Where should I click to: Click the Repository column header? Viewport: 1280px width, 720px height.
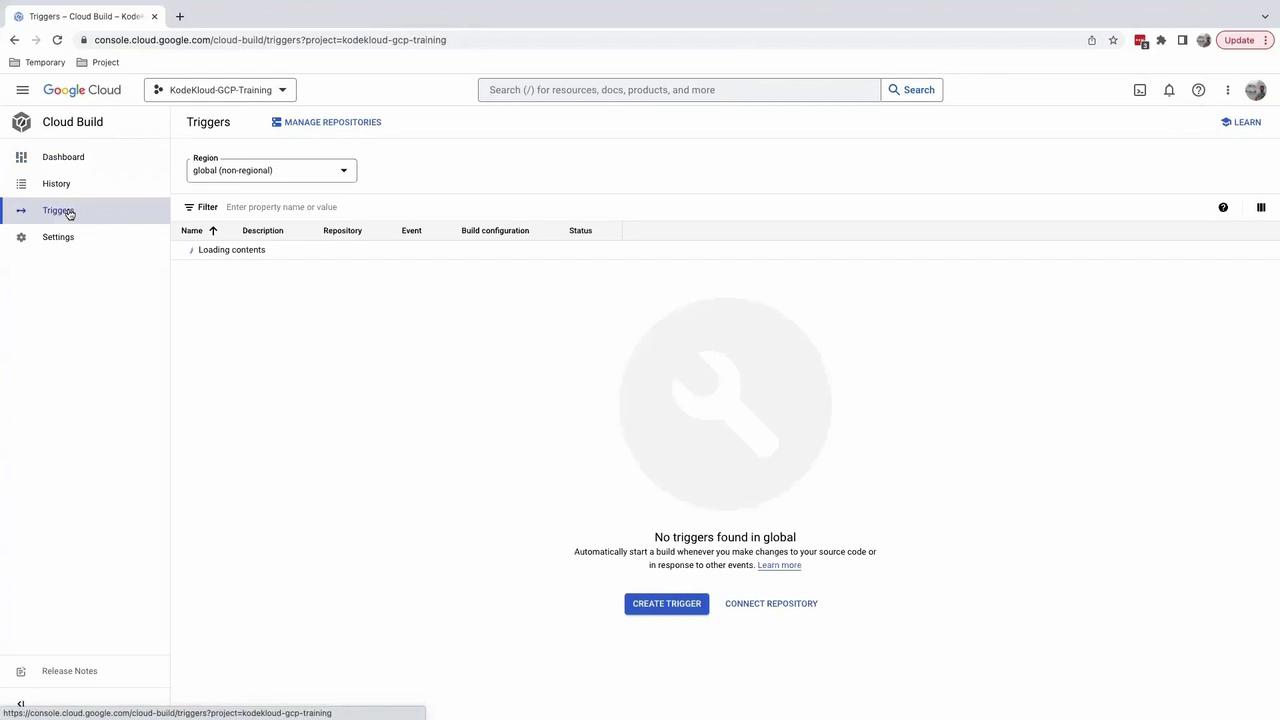pyautogui.click(x=343, y=231)
